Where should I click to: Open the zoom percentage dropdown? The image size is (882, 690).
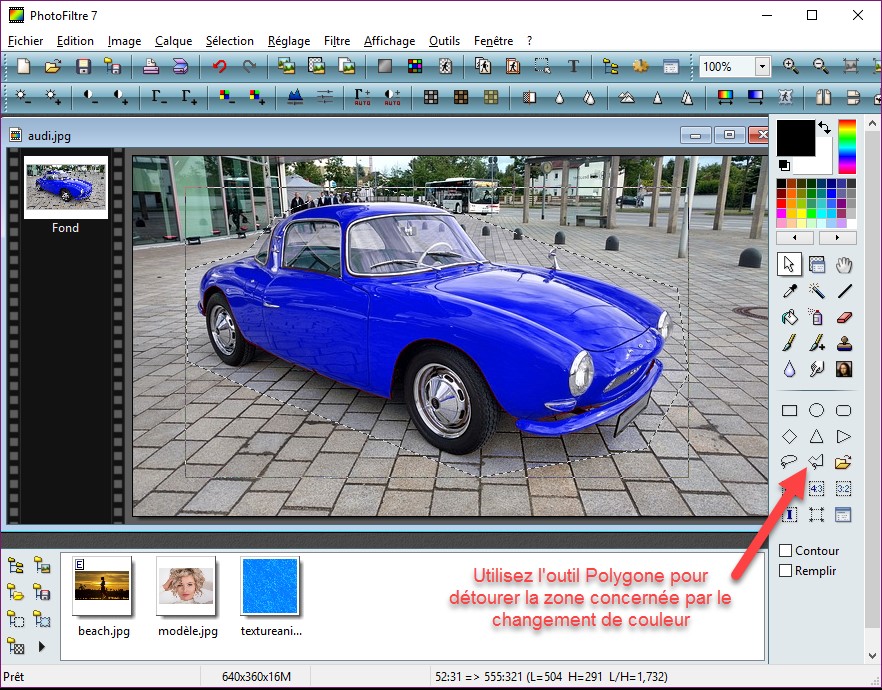click(x=762, y=67)
